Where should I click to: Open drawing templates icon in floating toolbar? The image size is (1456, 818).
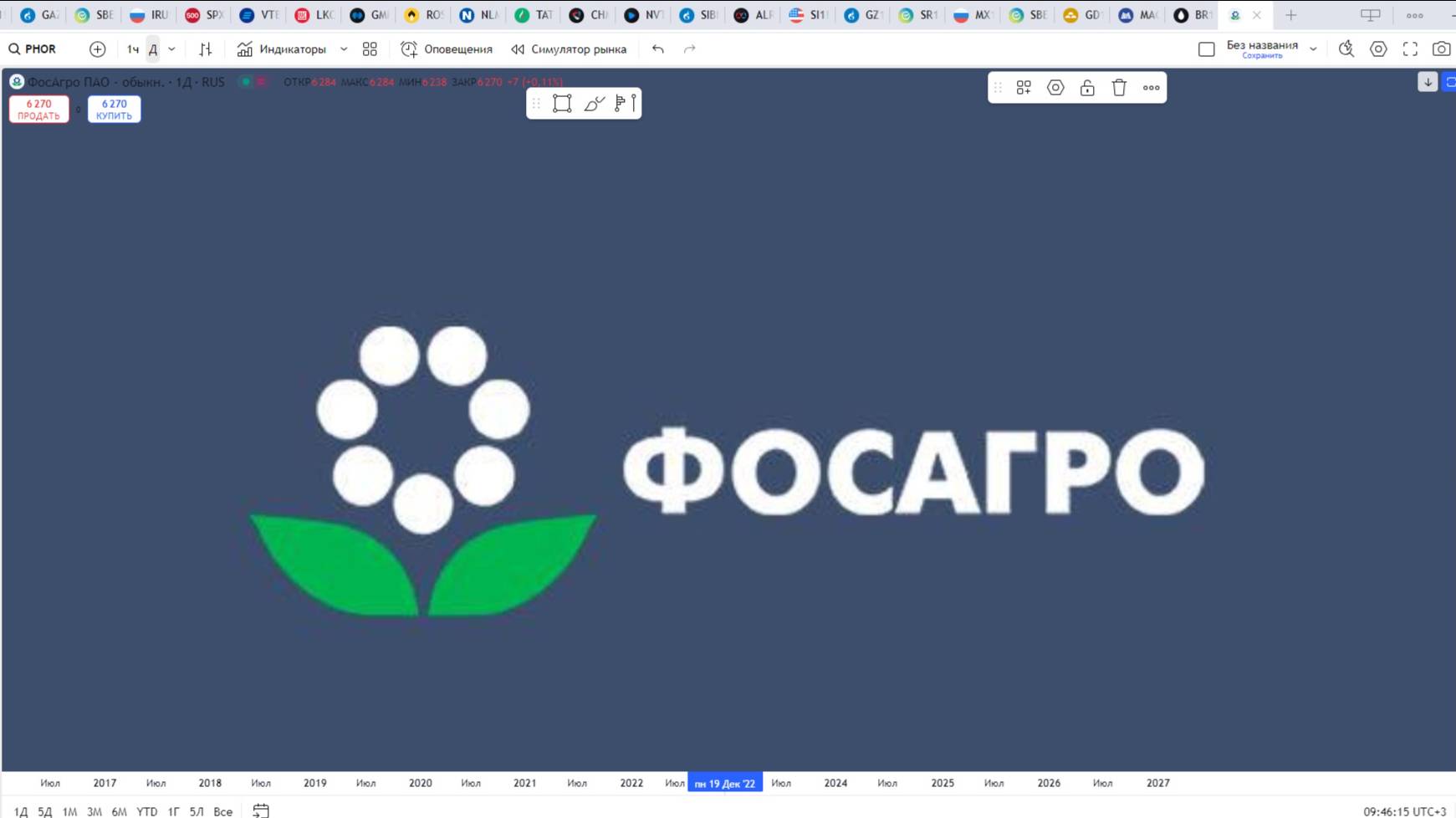click(1024, 88)
